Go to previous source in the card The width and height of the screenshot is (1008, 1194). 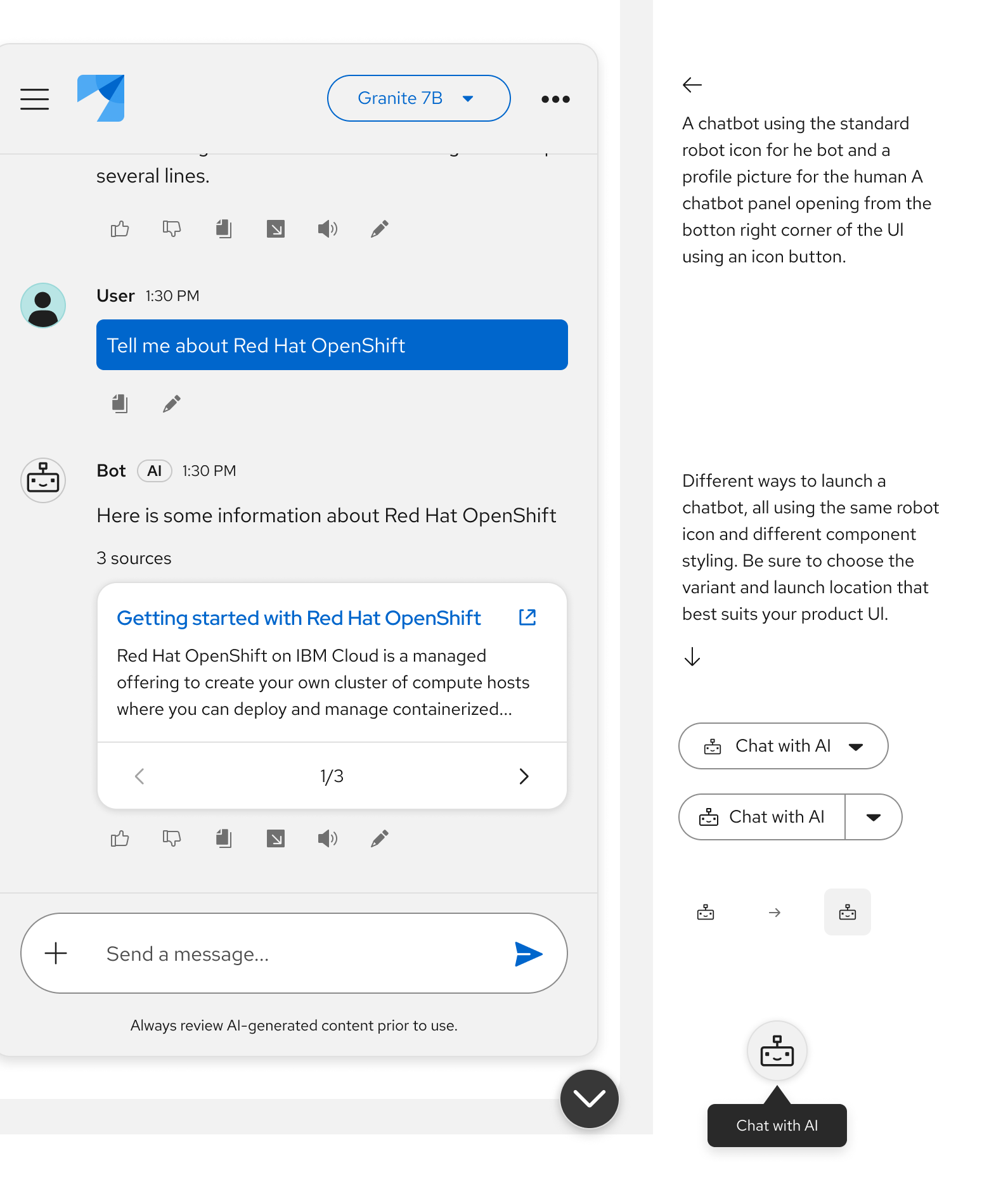140,776
